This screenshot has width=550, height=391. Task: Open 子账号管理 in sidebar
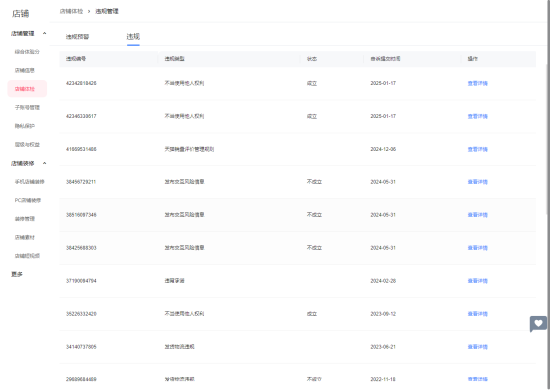click(x=27, y=108)
